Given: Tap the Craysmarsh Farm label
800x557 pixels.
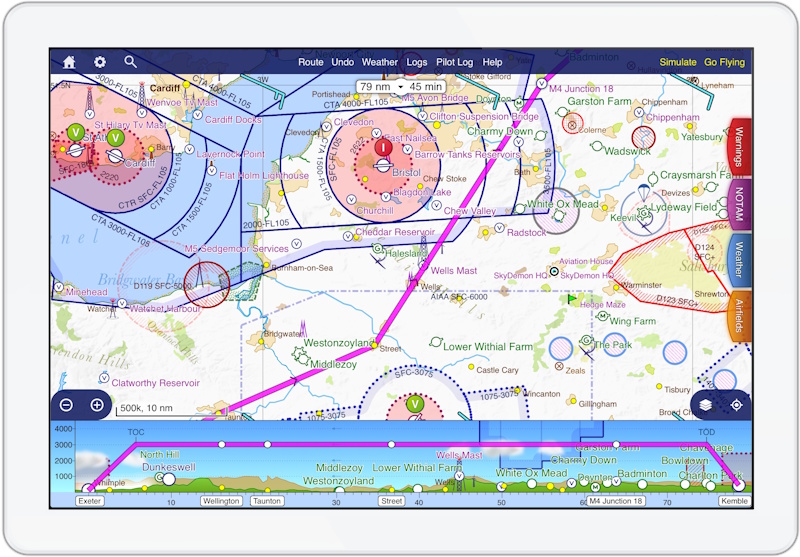Looking at the screenshot, I should (x=697, y=175).
